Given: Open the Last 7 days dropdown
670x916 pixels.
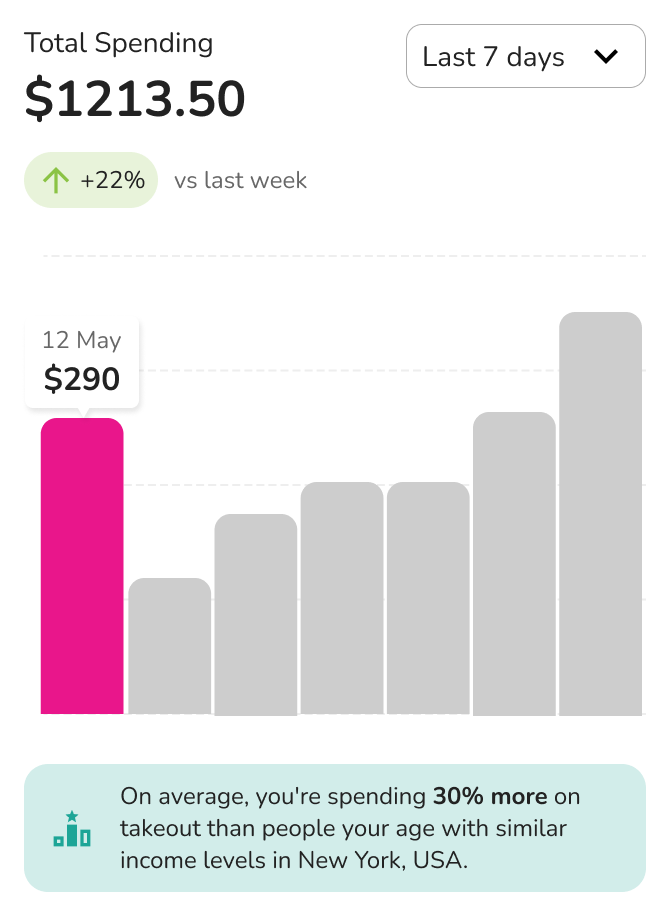Looking at the screenshot, I should (526, 56).
